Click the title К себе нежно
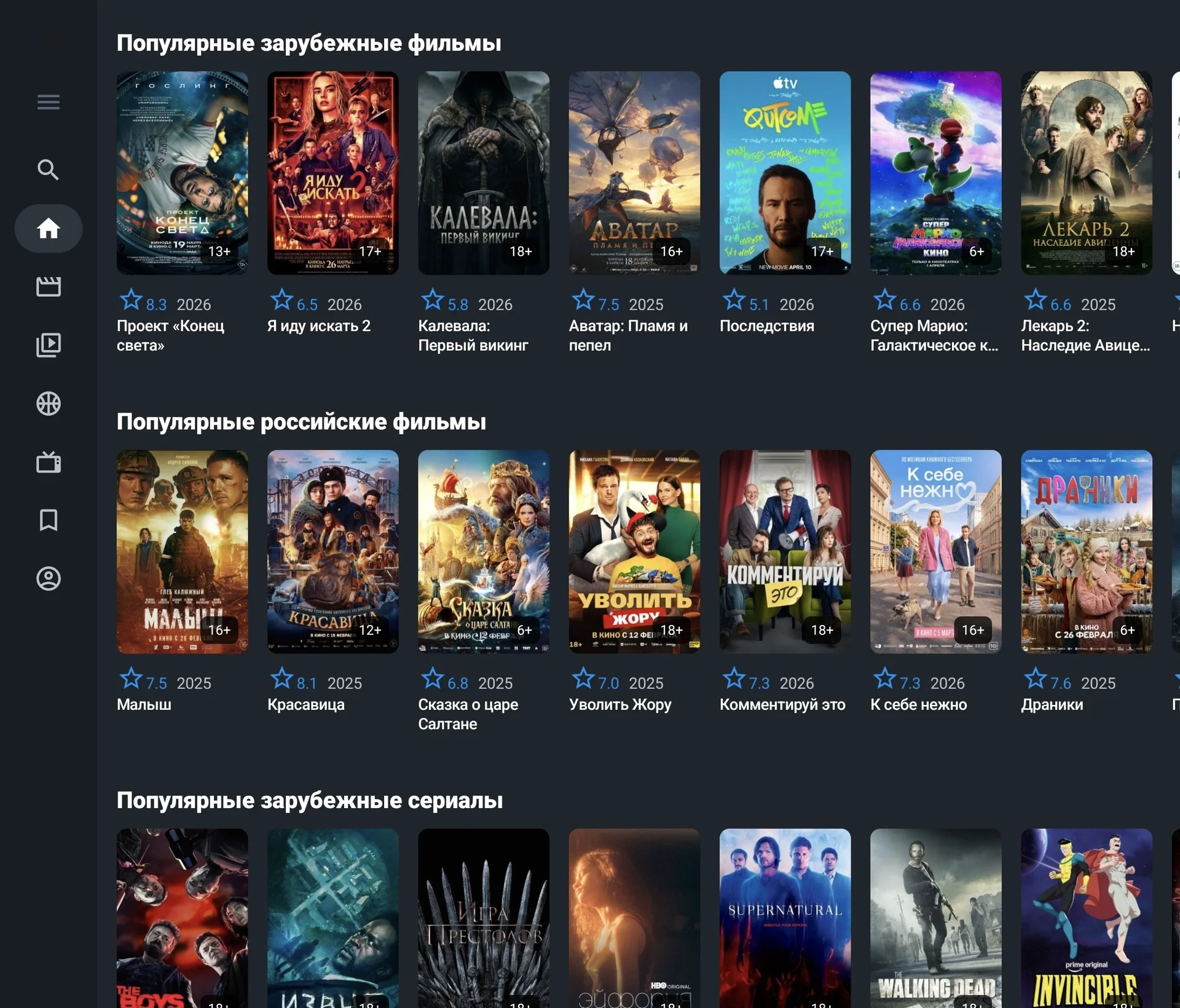This screenshot has height=1008, width=1180. tap(919, 704)
